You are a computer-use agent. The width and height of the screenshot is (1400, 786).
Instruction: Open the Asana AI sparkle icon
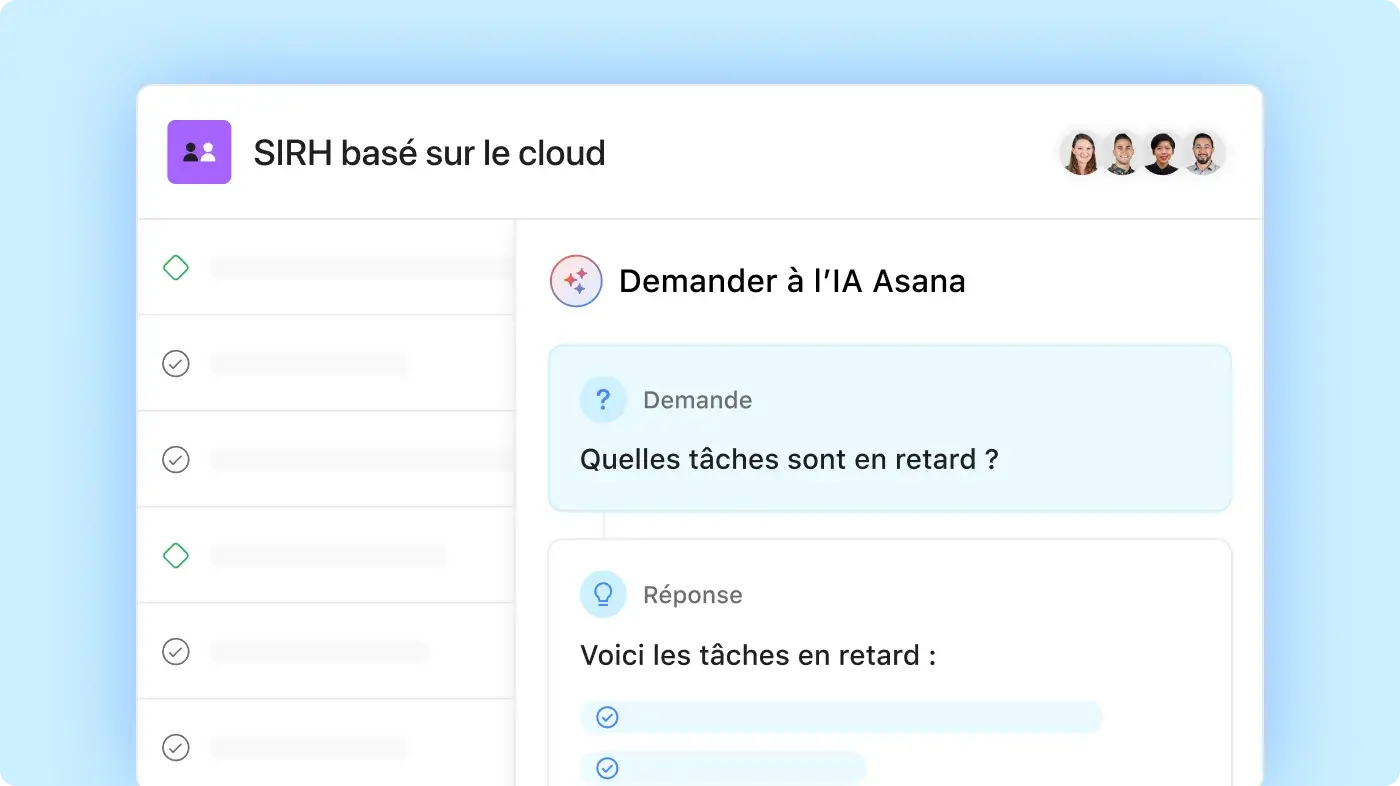point(576,281)
